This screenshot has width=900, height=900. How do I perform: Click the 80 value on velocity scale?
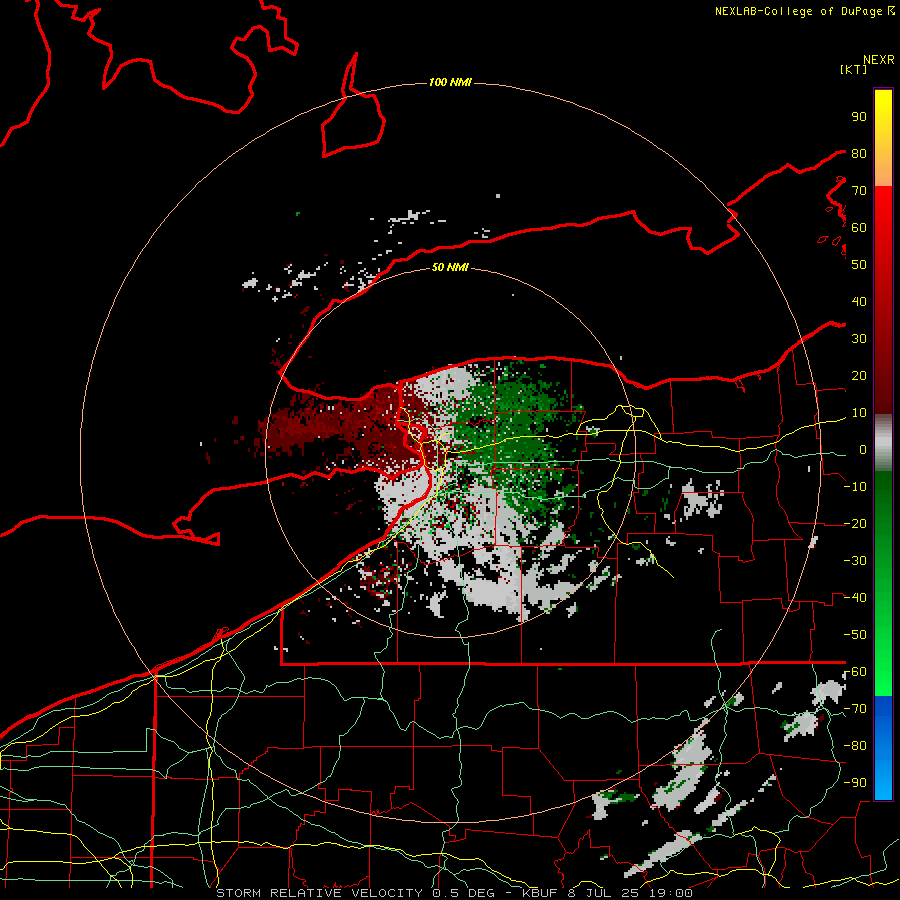coord(859,153)
